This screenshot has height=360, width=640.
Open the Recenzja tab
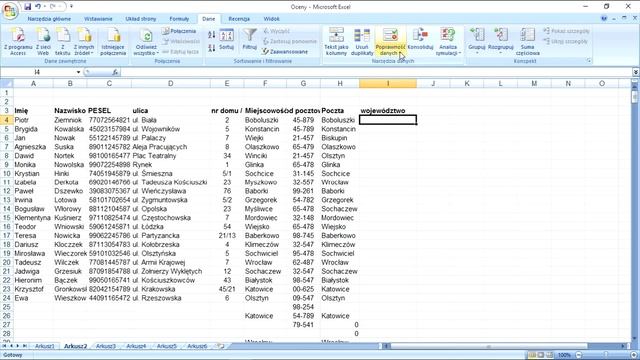(239, 19)
